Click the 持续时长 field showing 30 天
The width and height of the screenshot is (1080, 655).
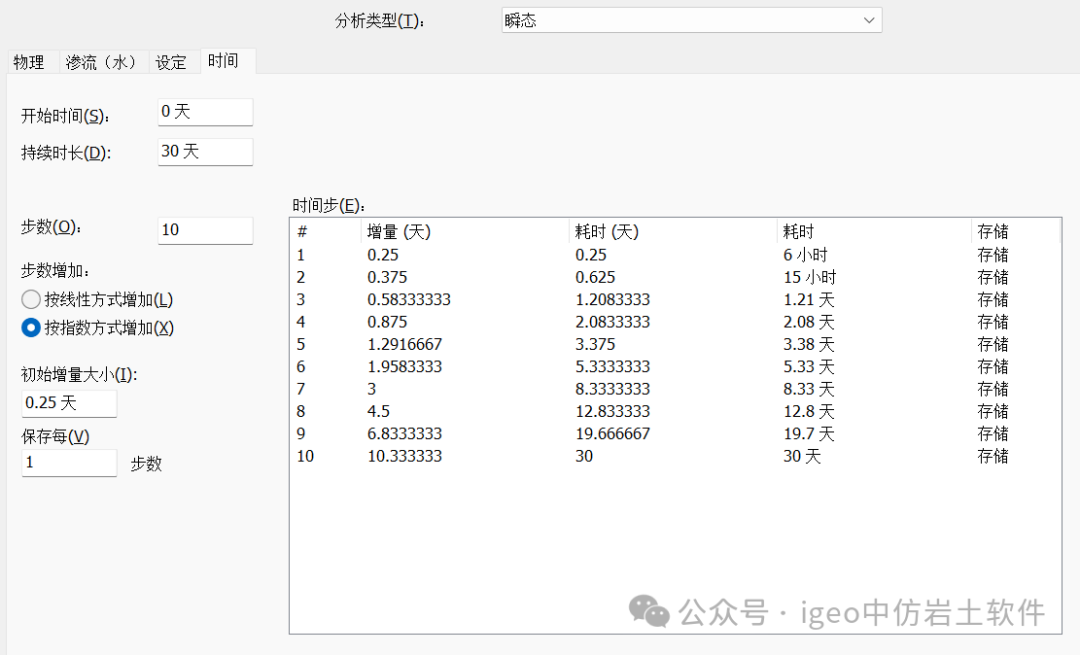click(x=205, y=152)
